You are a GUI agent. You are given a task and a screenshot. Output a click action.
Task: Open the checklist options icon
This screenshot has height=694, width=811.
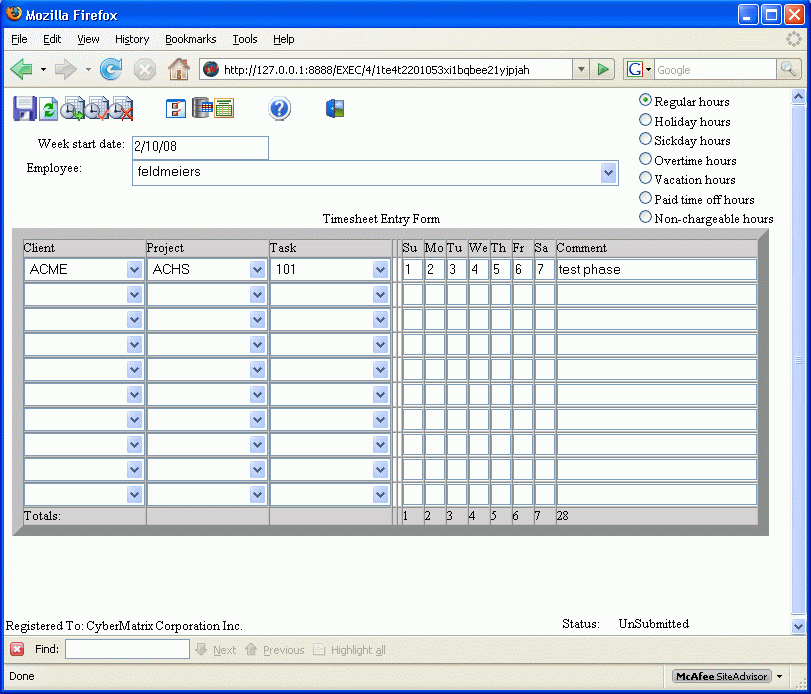[x=176, y=109]
